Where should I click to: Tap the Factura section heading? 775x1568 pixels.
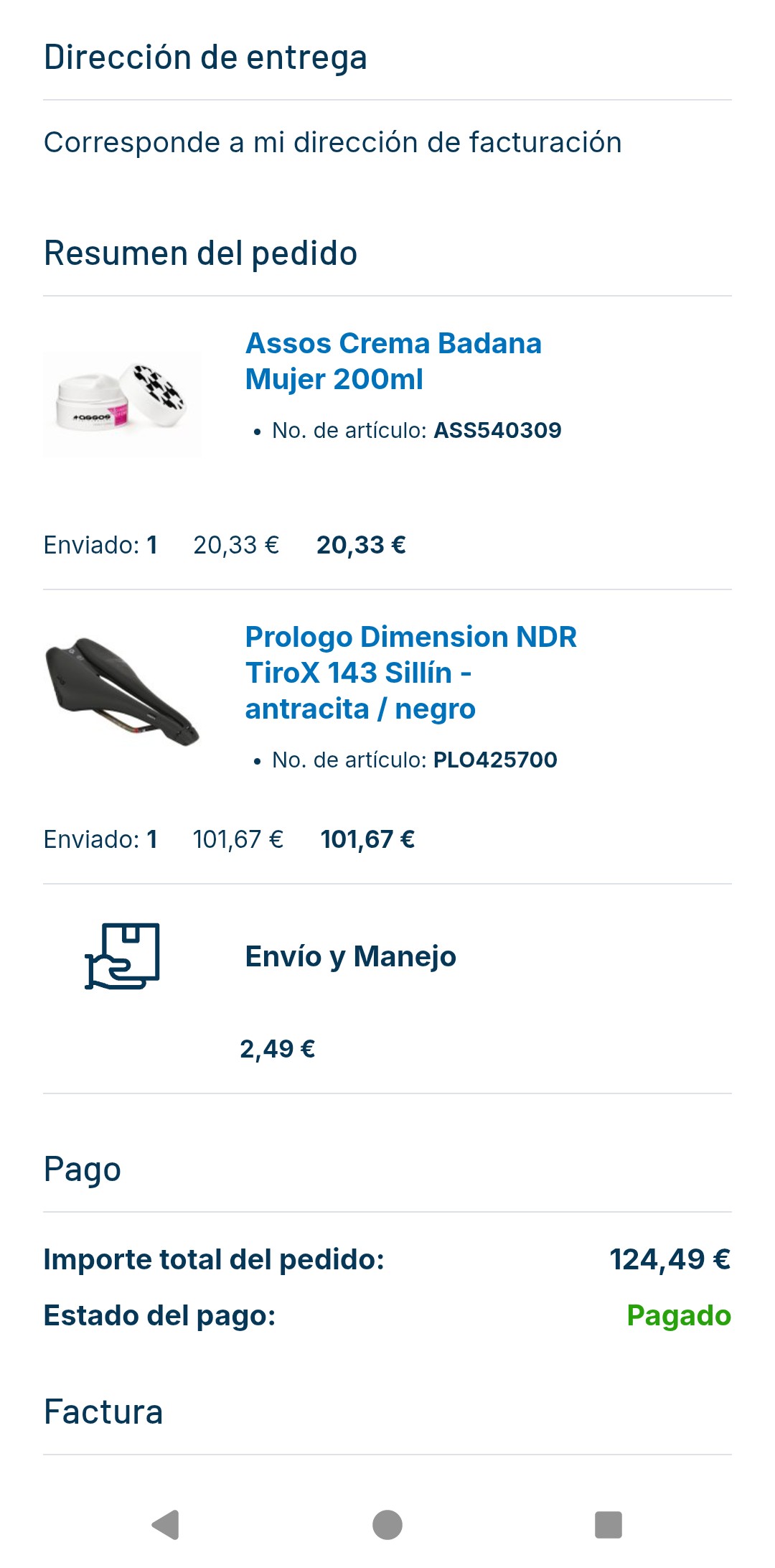click(x=103, y=1411)
